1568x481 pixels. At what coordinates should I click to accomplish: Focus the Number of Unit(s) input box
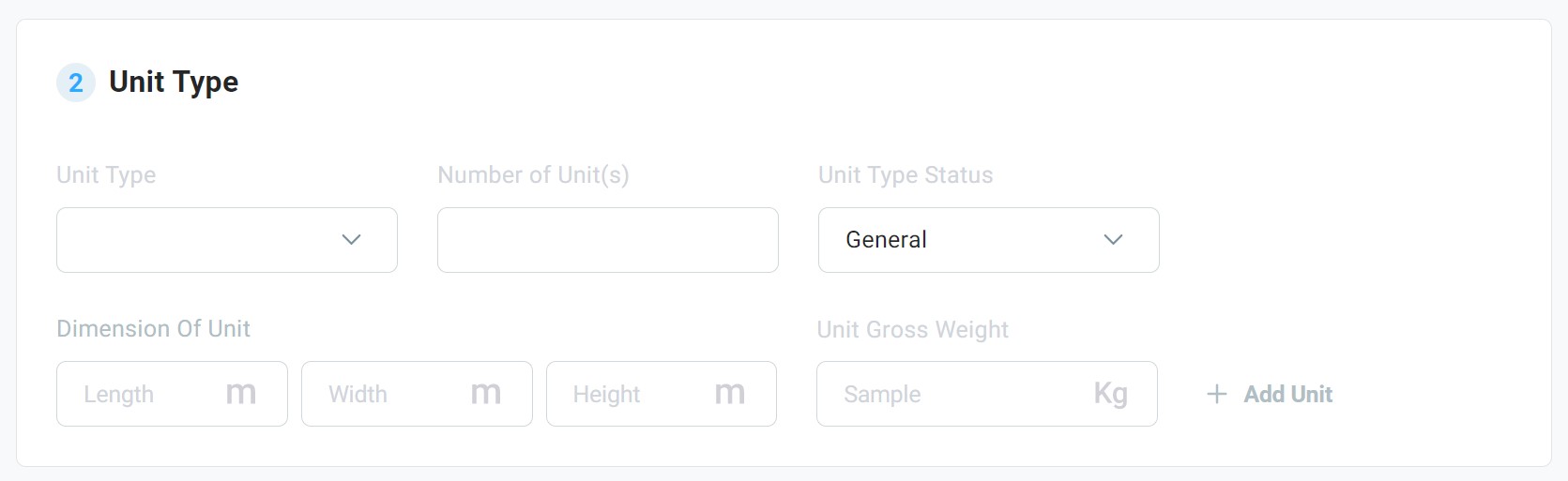tap(608, 240)
